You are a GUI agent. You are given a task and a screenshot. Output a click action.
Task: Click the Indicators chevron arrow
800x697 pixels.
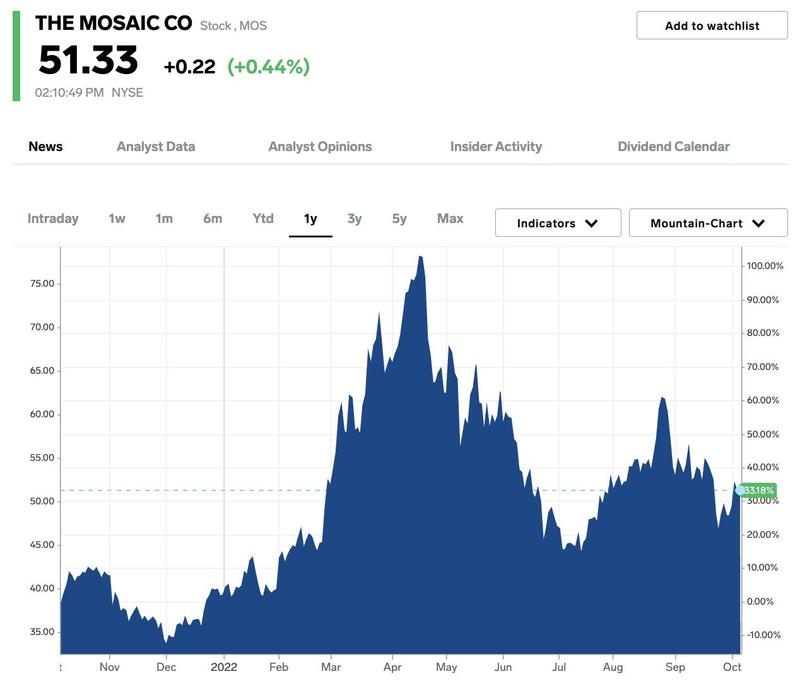591,223
